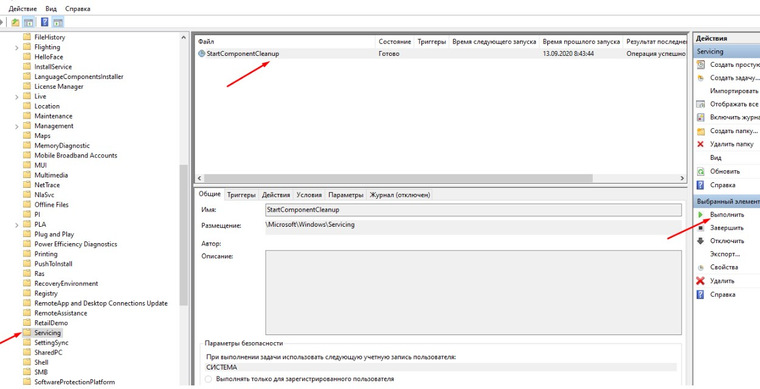Open the Вид submenu in actions pane
760x389 pixels.
click(x=716, y=158)
